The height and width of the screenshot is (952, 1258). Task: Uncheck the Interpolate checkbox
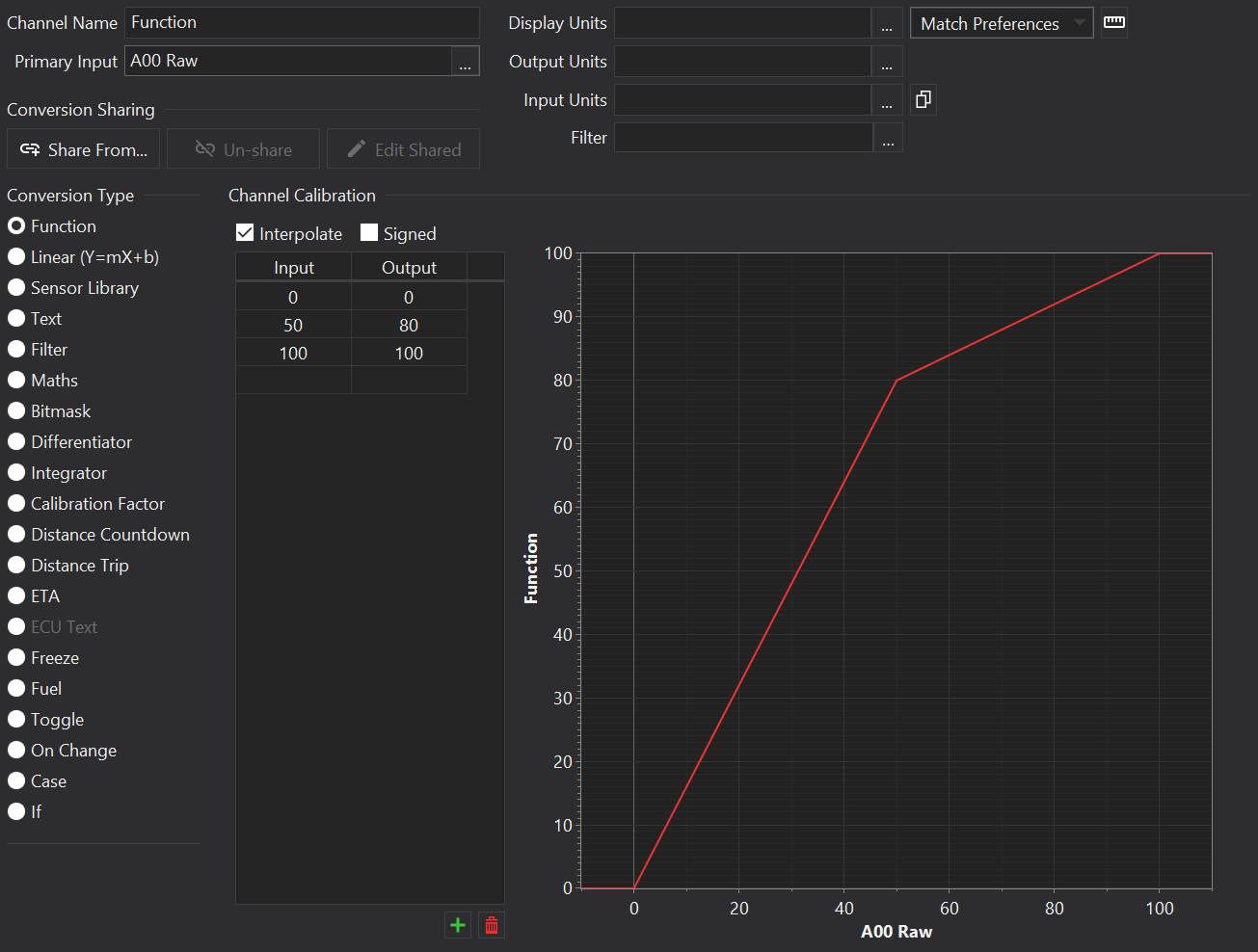click(x=245, y=233)
